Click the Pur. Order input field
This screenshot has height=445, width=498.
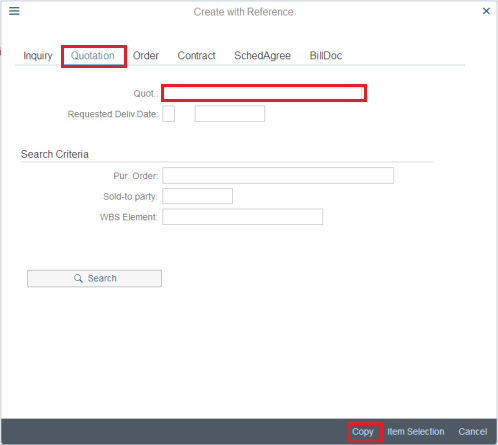[278, 176]
